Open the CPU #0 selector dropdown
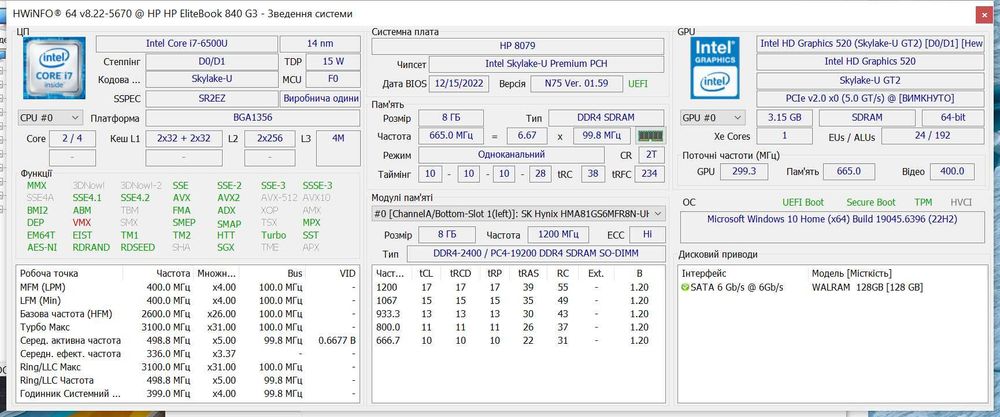This screenshot has width=1000, height=417. click(50, 118)
